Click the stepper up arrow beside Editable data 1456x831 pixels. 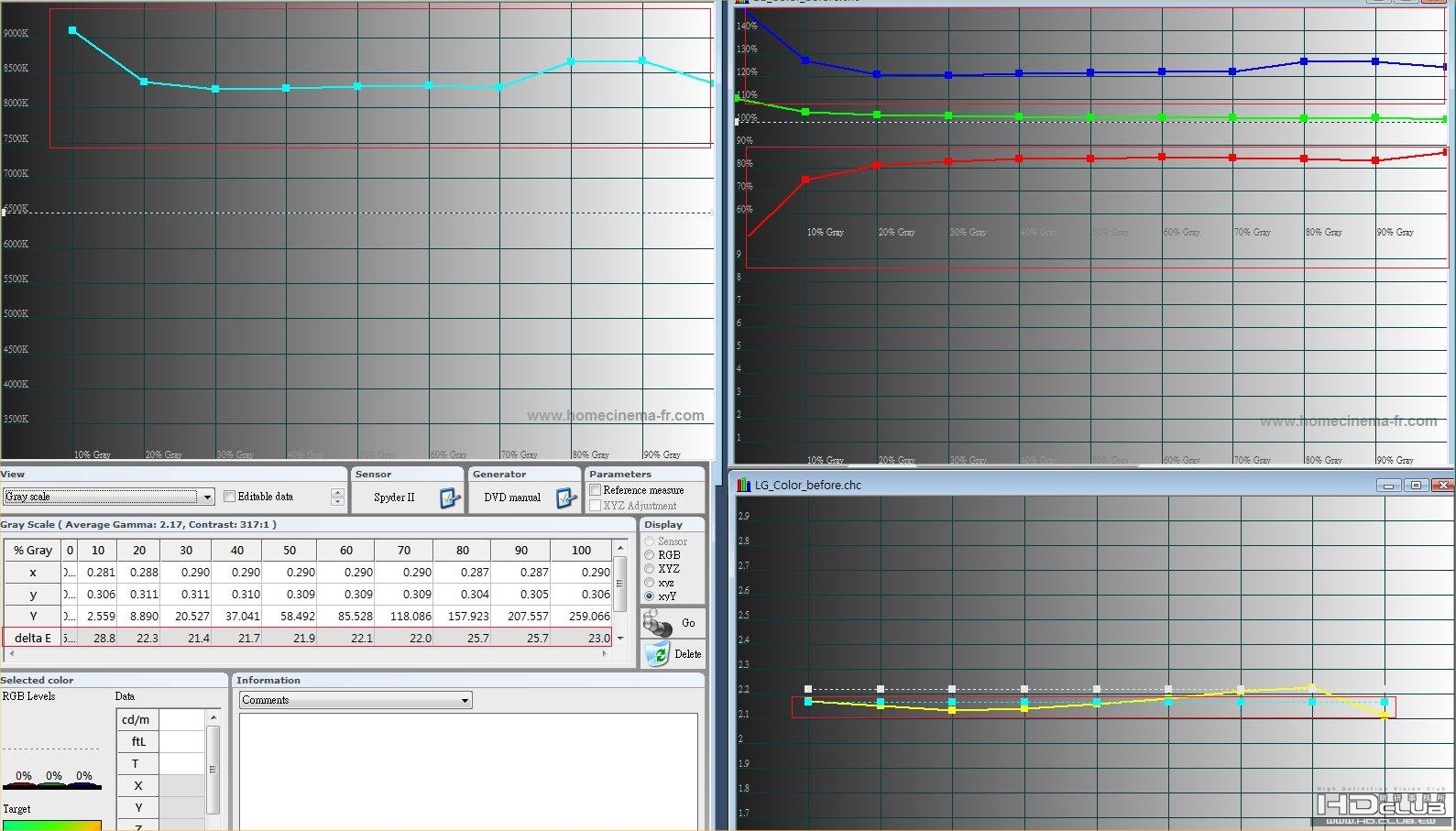point(337,492)
